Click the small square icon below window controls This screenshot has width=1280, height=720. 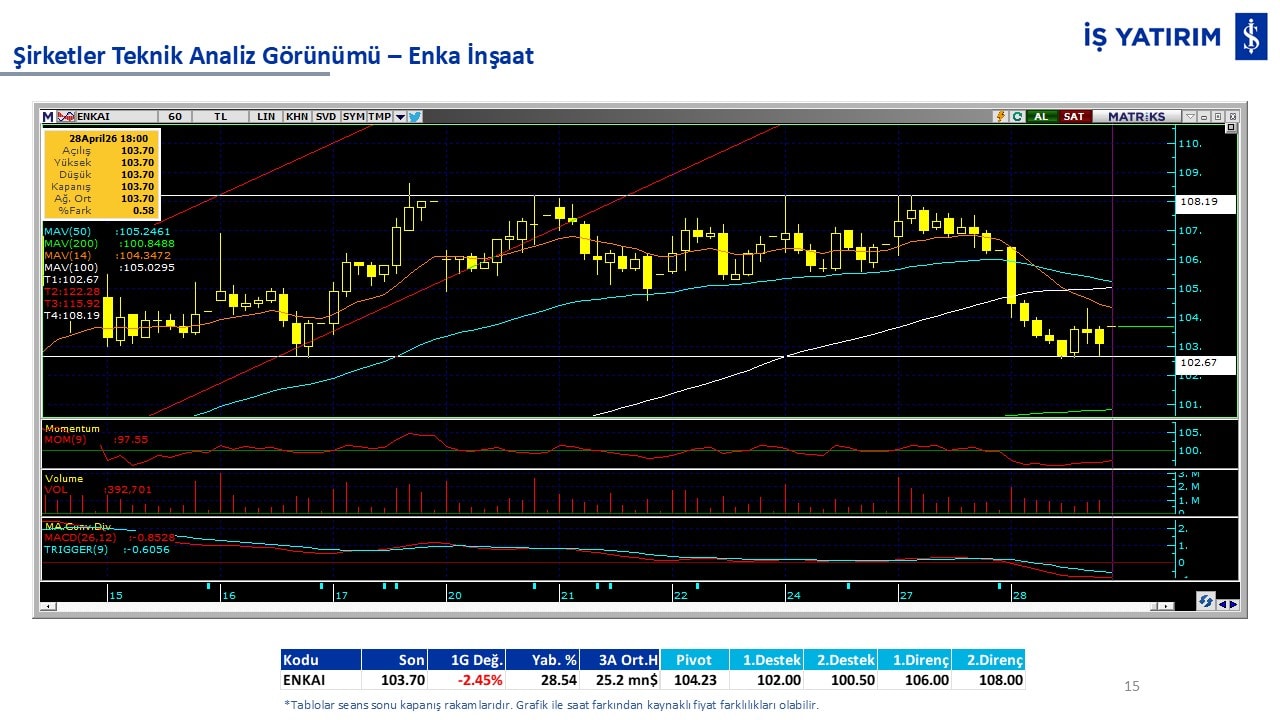click(x=1230, y=128)
